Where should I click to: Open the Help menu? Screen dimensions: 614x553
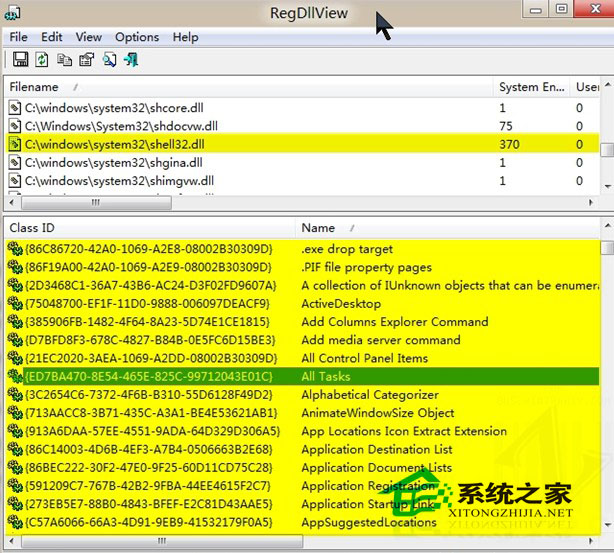(x=186, y=37)
